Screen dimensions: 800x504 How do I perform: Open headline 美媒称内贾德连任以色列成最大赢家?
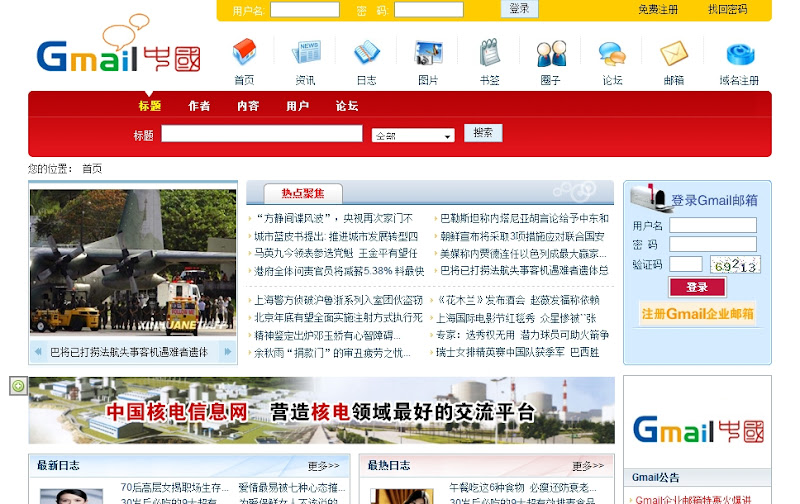(x=523, y=253)
